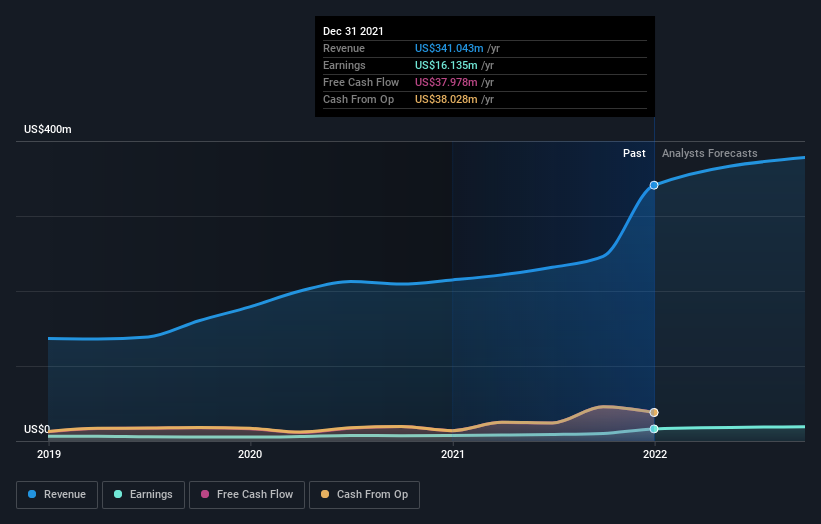This screenshot has height=524, width=821.
Task: Click the US$37.978m free cash flow value
Action: pyautogui.click(x=446, y=82)
